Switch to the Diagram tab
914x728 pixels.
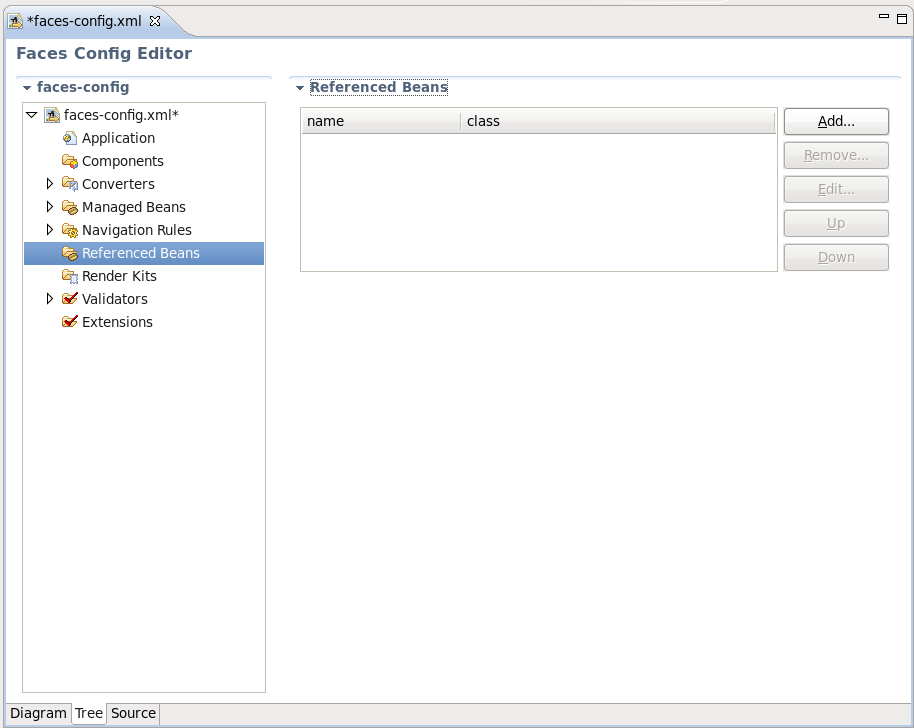click(x=38, y=713)
